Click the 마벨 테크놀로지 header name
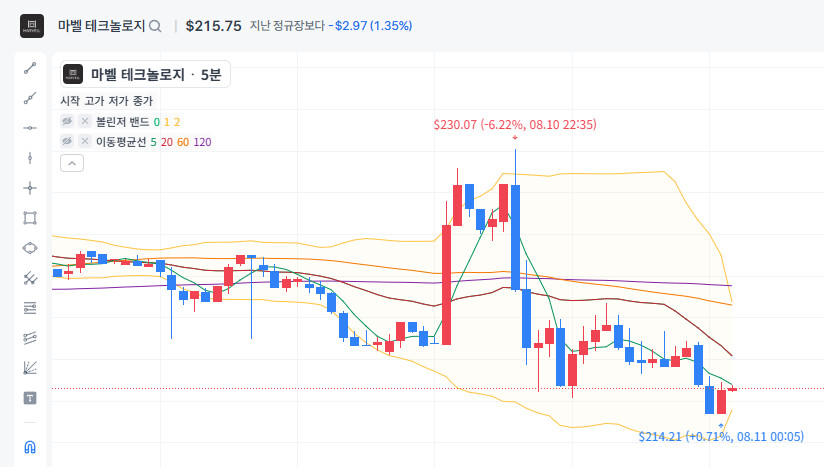Image resolution: width=824 pixels, height=467 pixels. point(101,26)
